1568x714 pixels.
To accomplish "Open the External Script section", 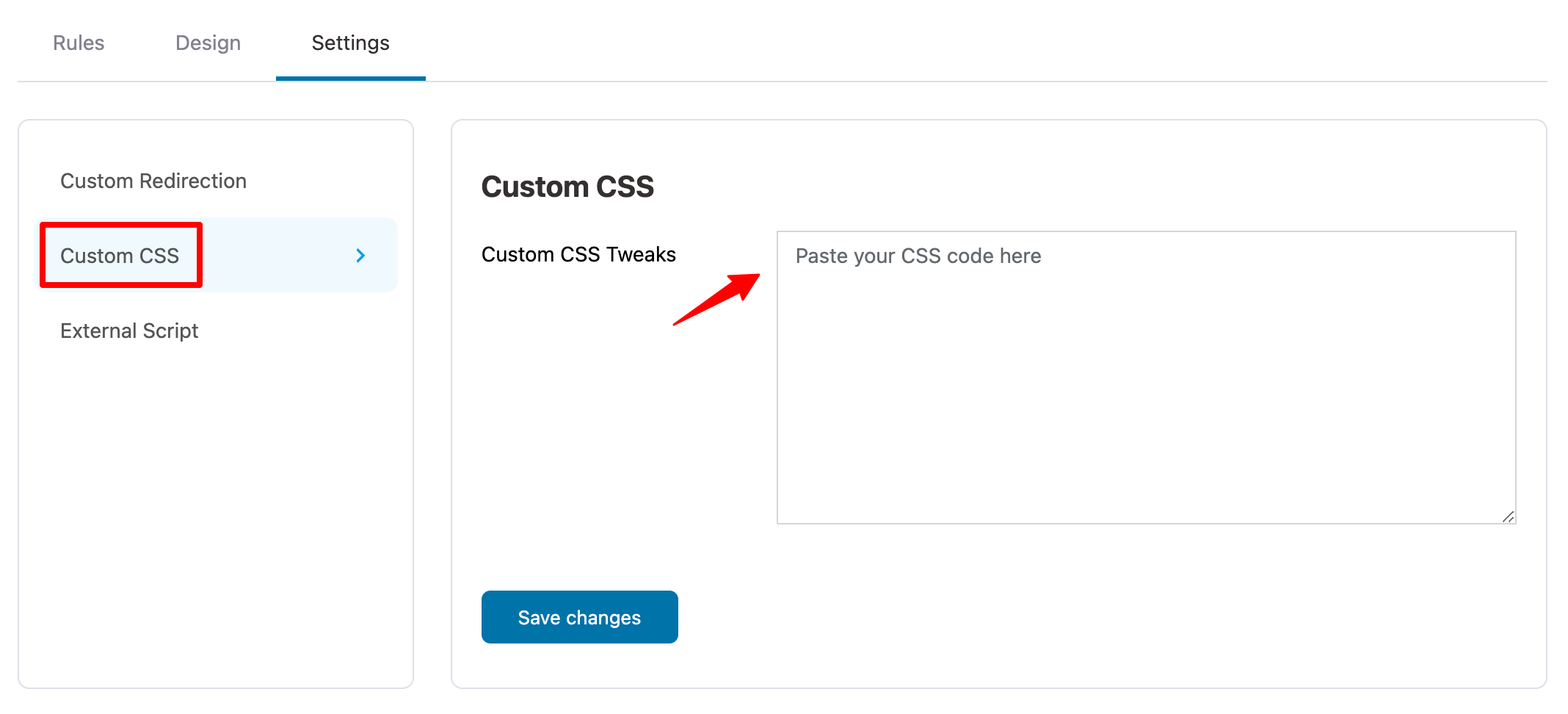I will (129, 331).
